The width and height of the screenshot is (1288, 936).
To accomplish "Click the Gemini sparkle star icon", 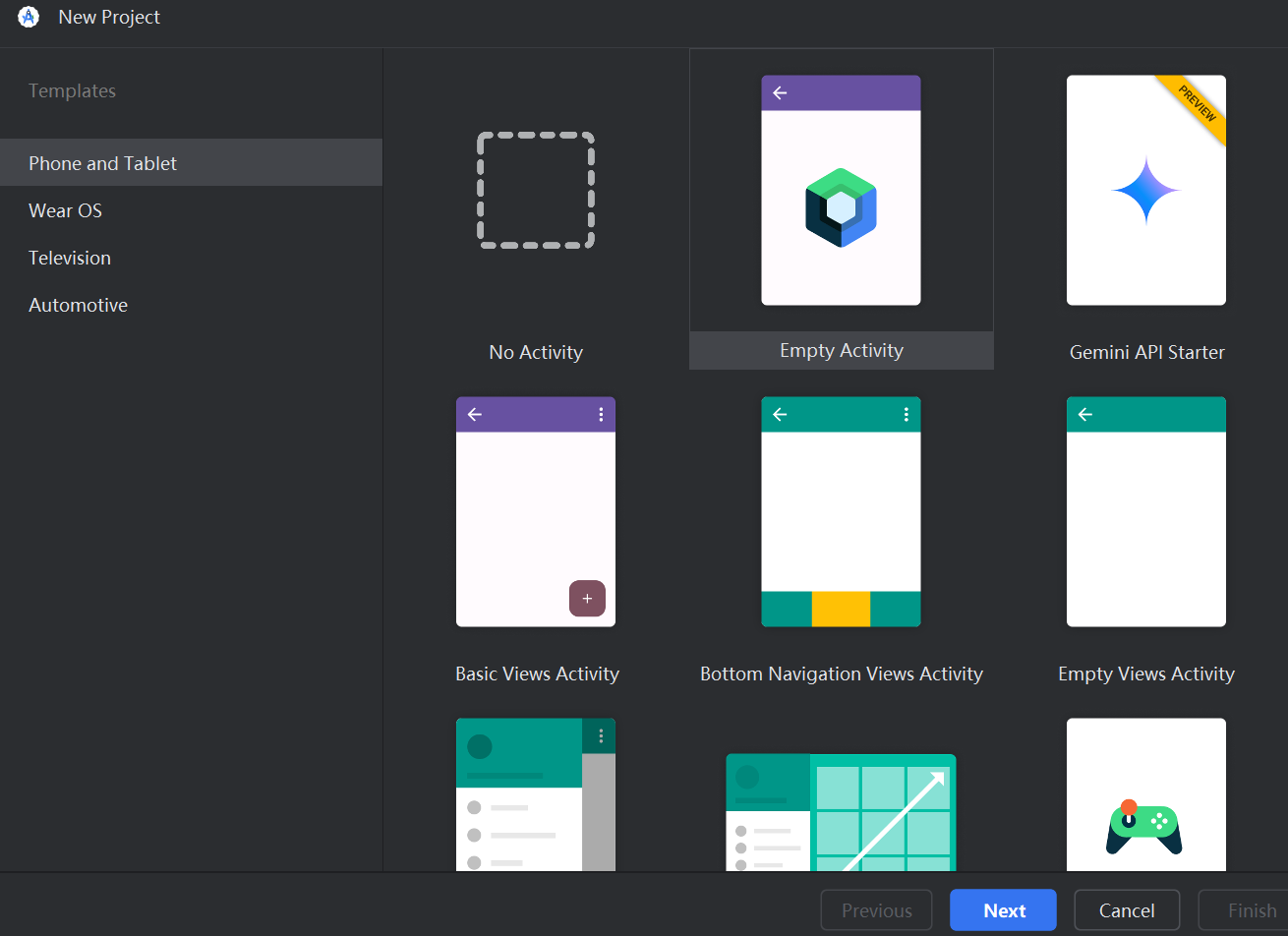I will point(1146,190).
